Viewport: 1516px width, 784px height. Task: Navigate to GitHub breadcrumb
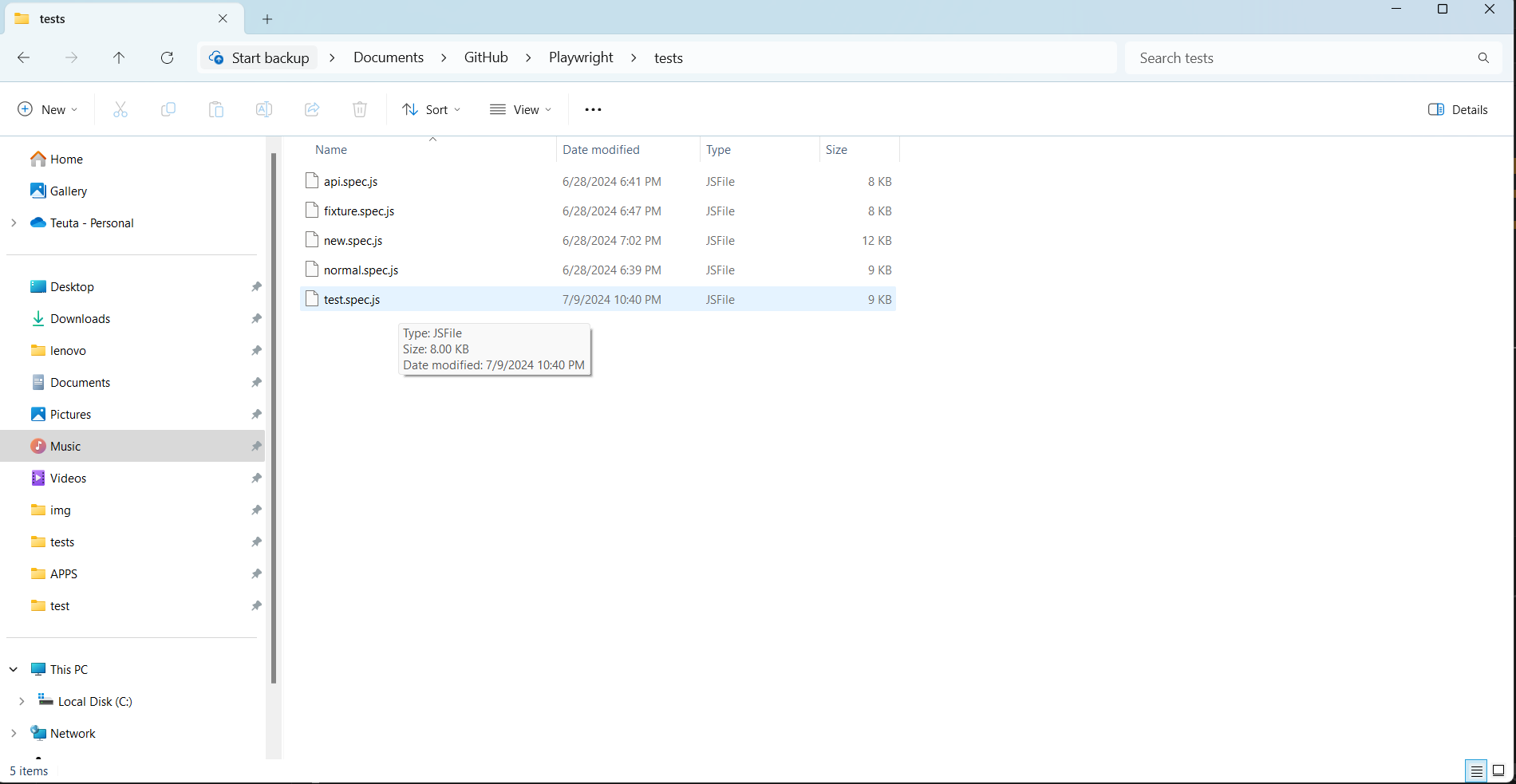[486, 57]
